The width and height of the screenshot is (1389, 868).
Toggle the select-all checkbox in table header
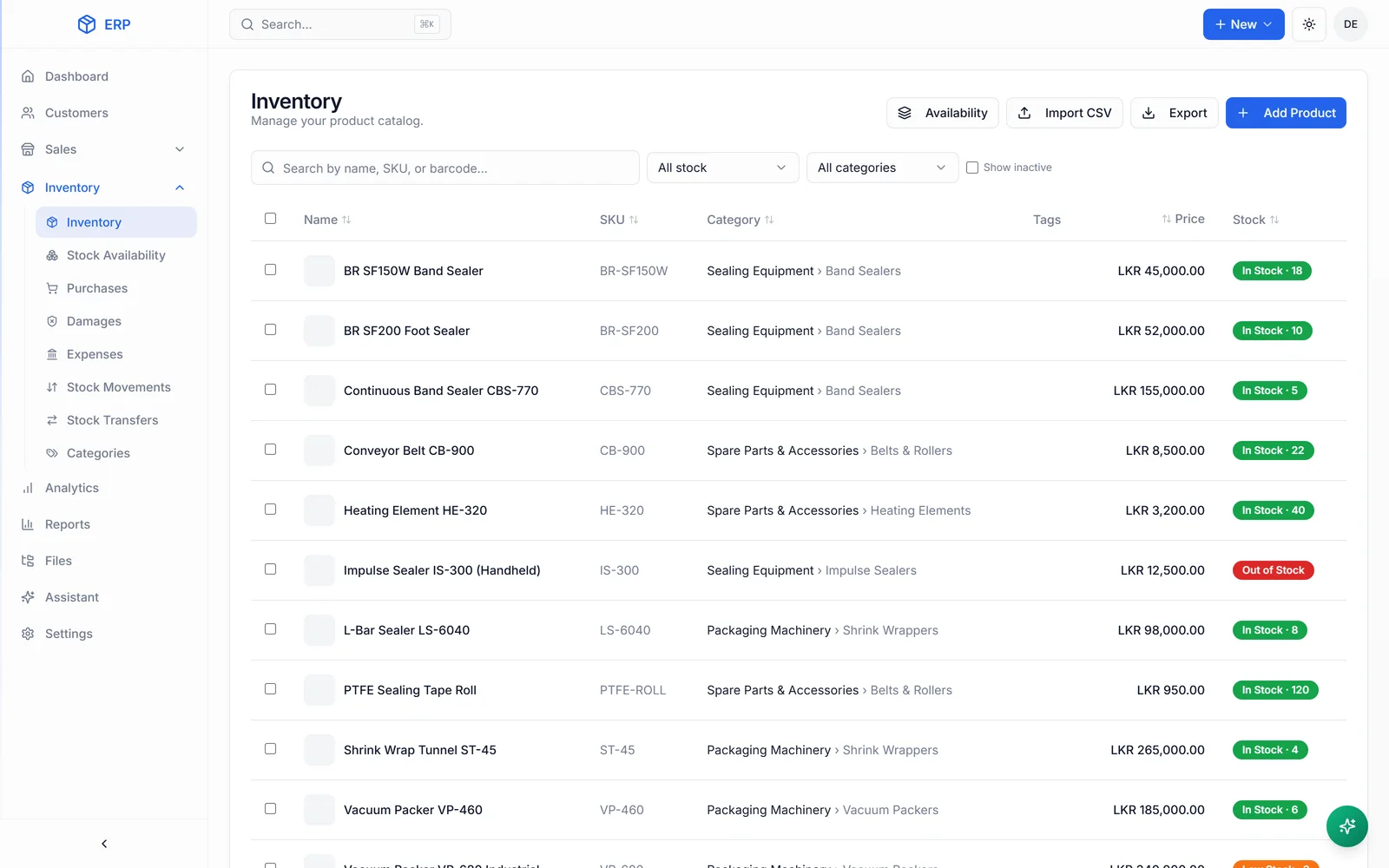[270, 219]
